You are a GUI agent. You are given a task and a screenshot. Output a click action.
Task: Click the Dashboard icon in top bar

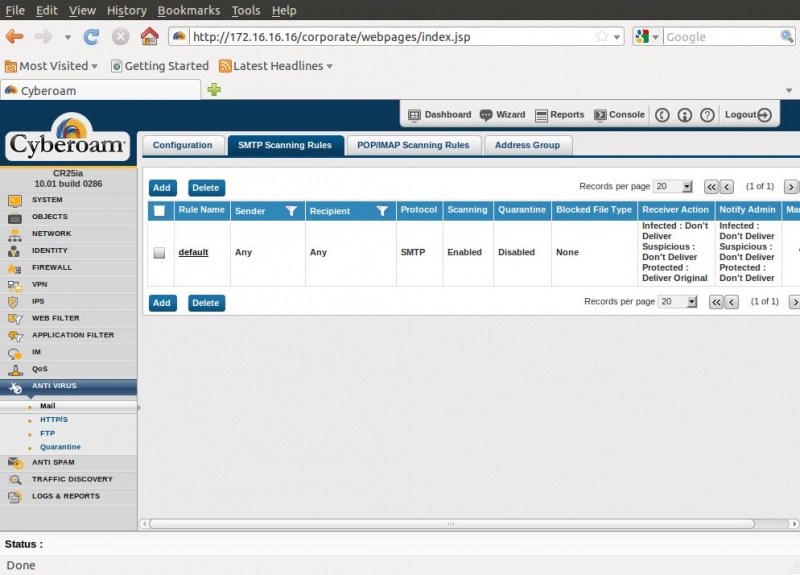point(414,115)
